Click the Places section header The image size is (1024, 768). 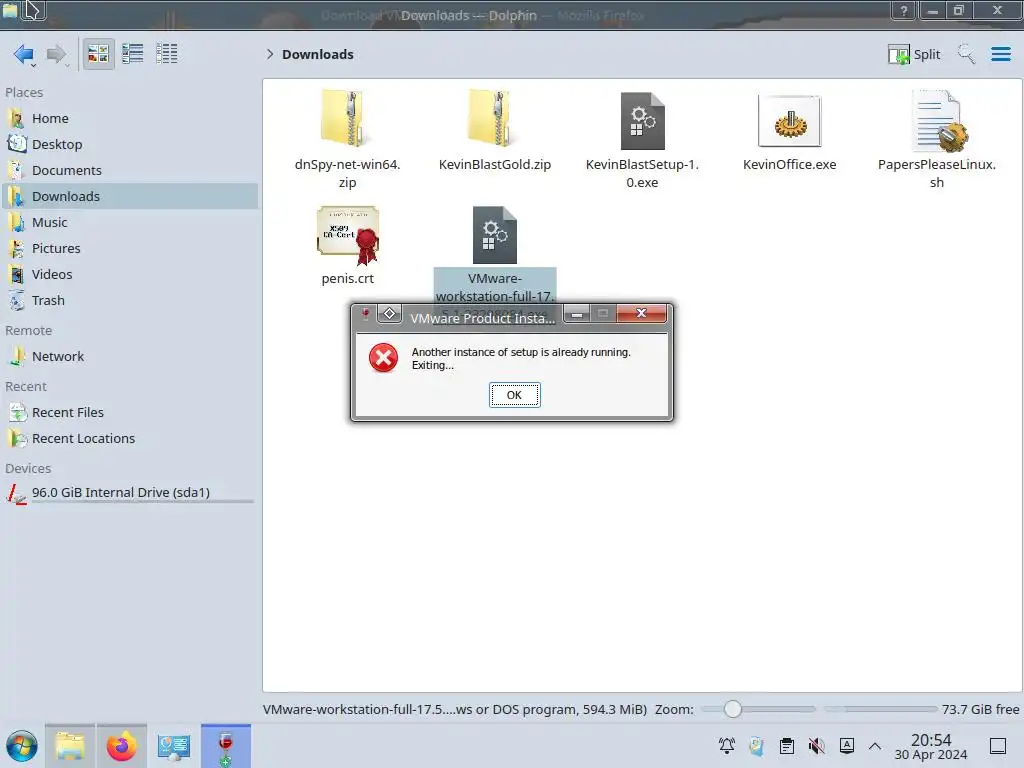24,93
